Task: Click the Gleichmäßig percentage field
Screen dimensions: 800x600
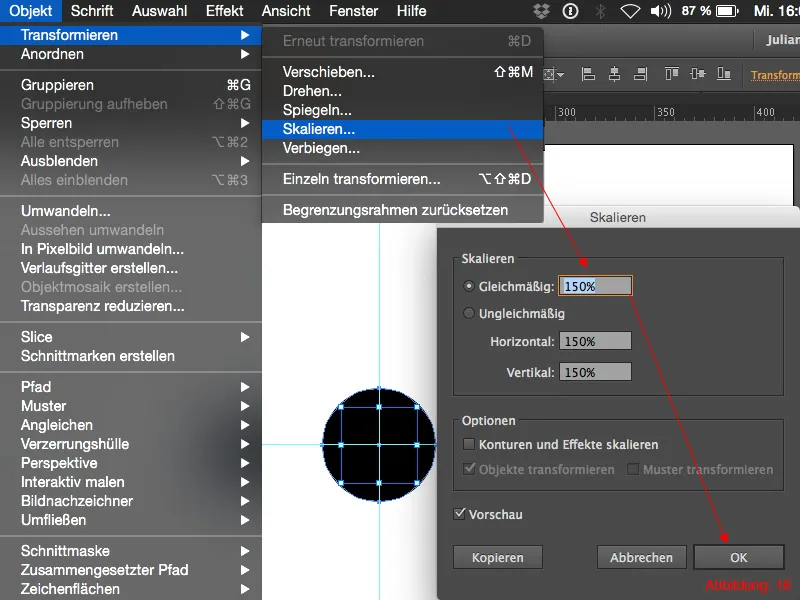Action: (x=595, y=286)
